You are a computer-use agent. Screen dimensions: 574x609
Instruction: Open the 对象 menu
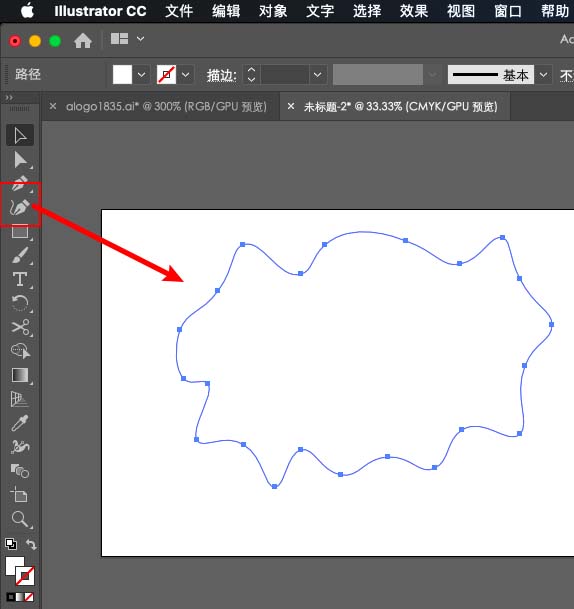click(273, 11)
